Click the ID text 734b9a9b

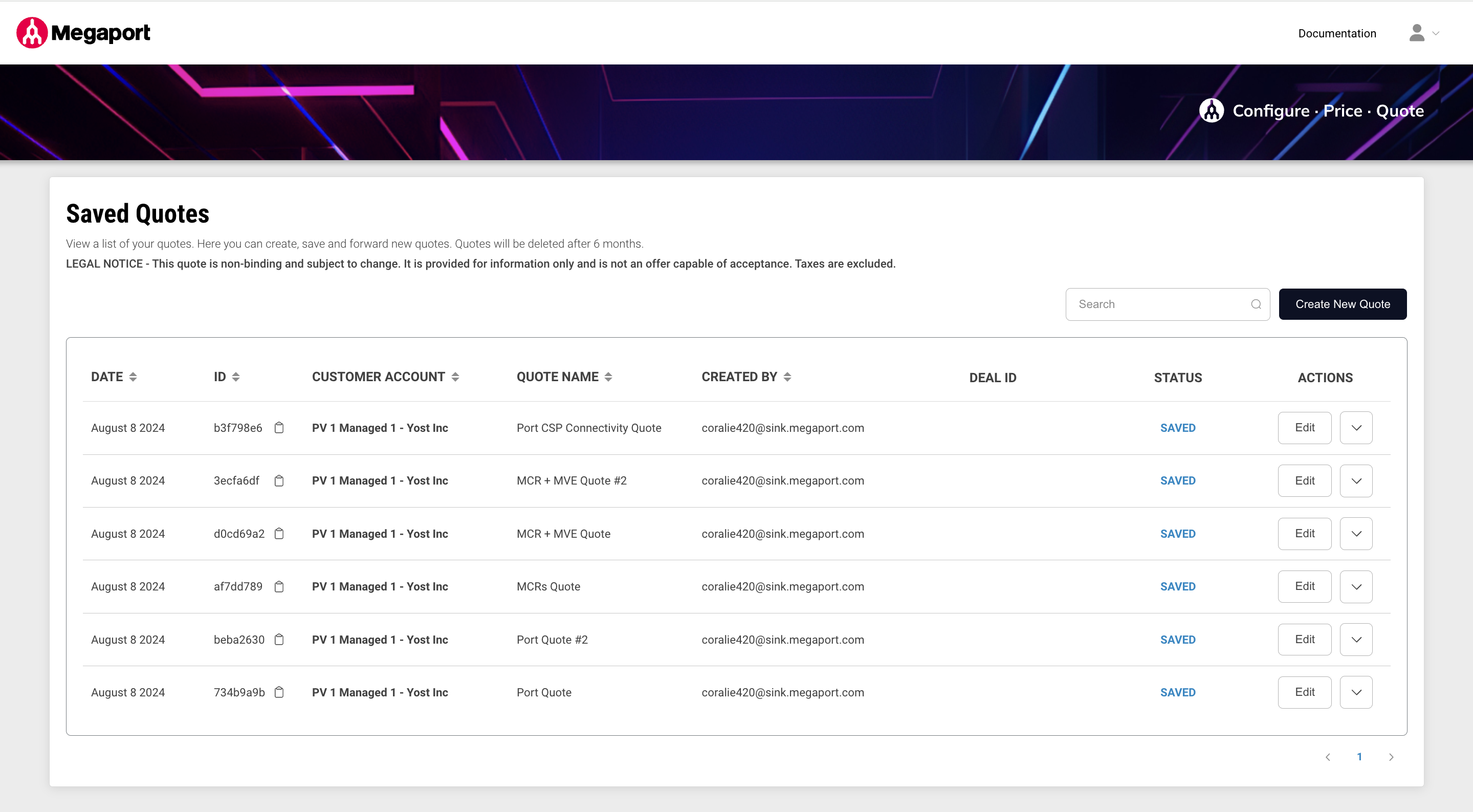(239, 692)
